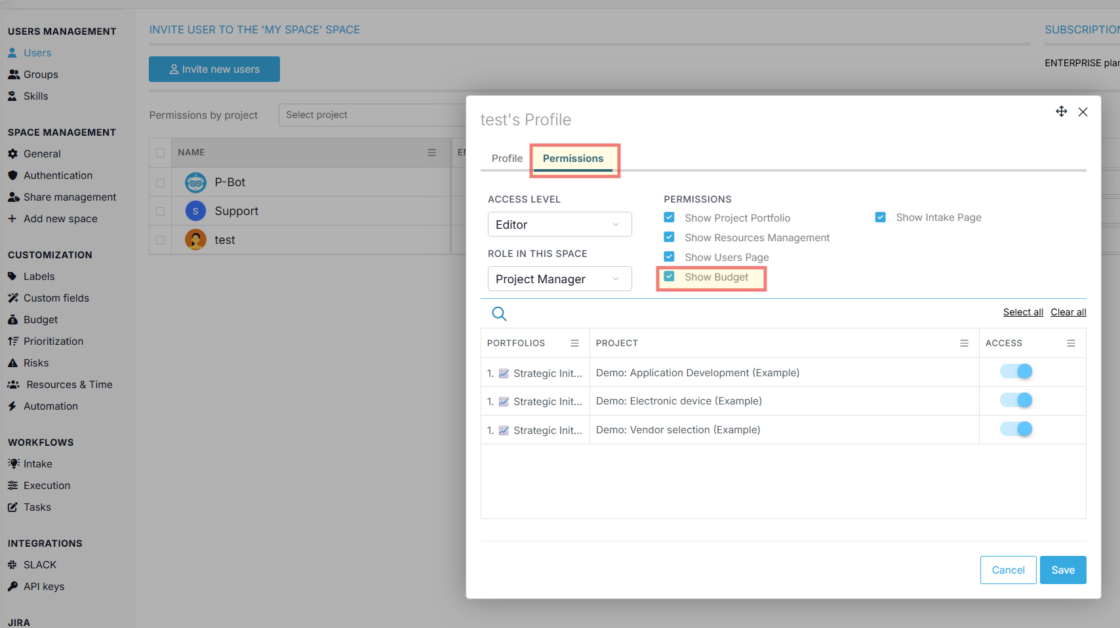Click the Invite new users button
Screen dimensions: 1120x628
coord(213,69)
